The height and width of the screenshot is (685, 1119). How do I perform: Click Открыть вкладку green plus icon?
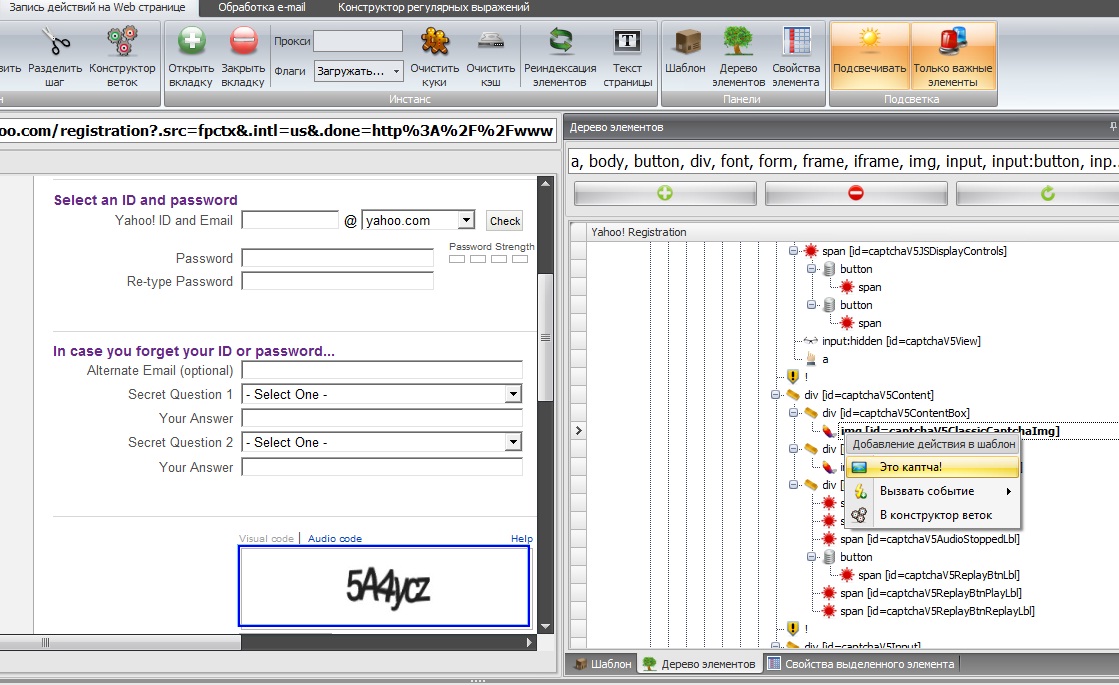pyautogui.click(x=191, y=41)
